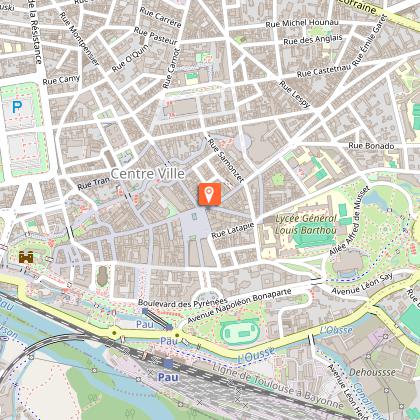Click the Rue Latapie street label
This screenshot has width=420, height=420.
pyautogui.click(x=232, y=231)
